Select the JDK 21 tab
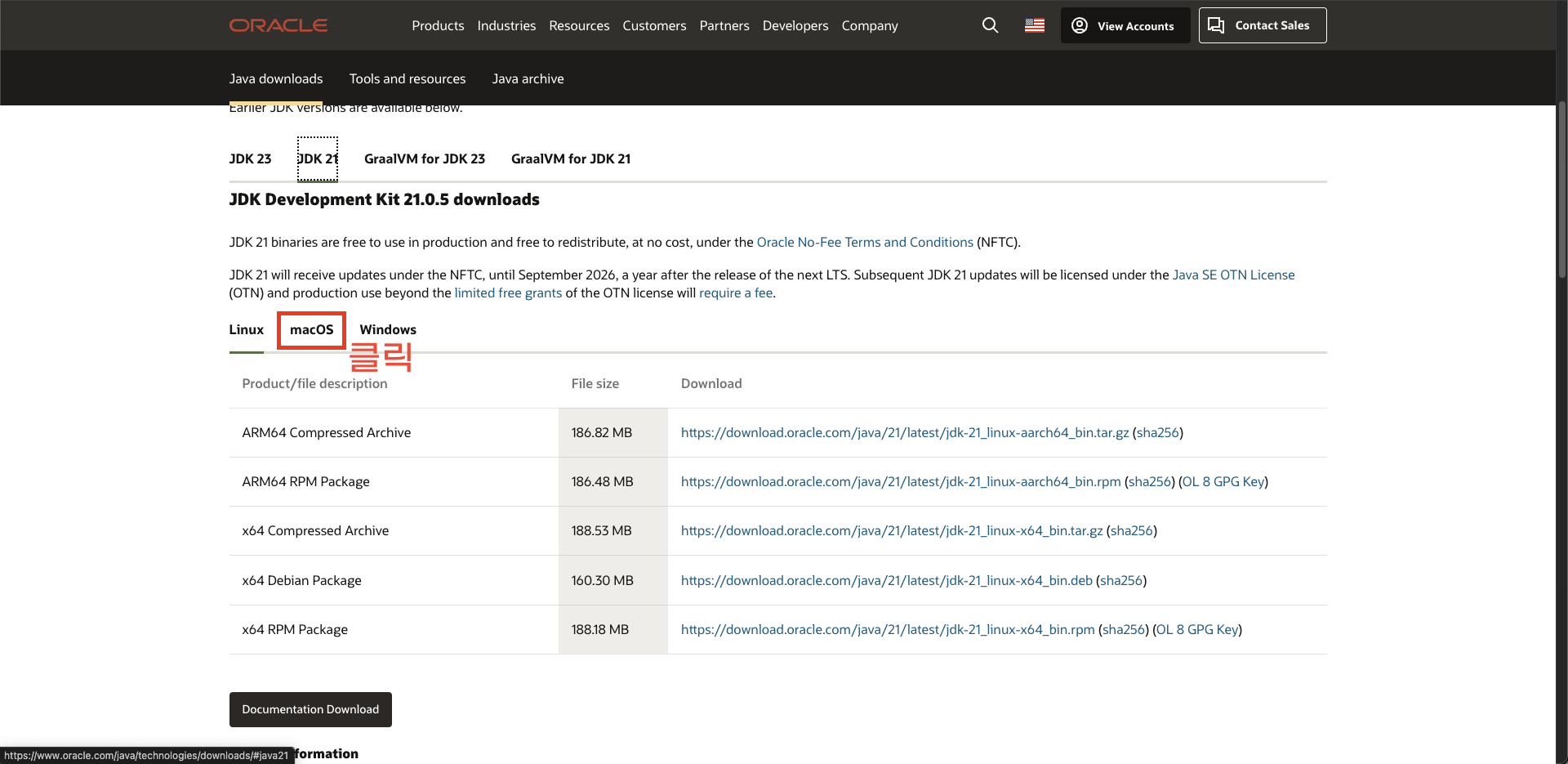The width and height of the screenshot is (1568, 764). (x=318, y=159)
